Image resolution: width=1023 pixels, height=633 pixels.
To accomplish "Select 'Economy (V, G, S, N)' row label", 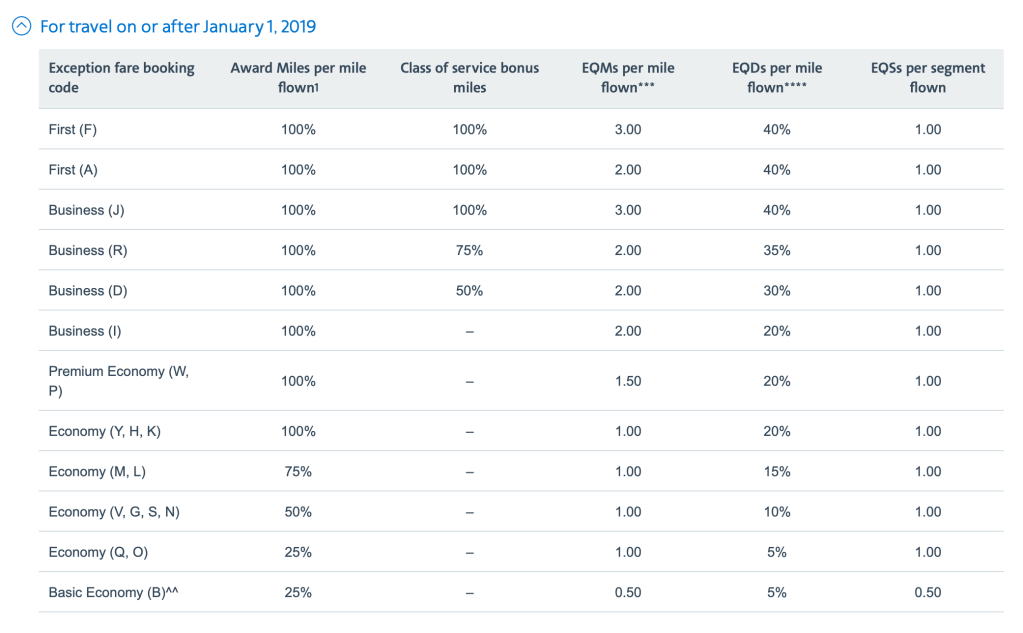I will coord(114,512).
